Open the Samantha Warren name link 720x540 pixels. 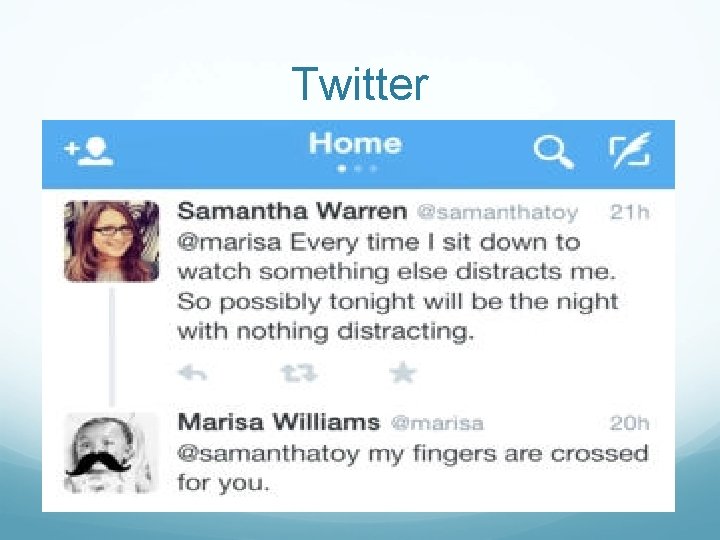click(292, 212)
